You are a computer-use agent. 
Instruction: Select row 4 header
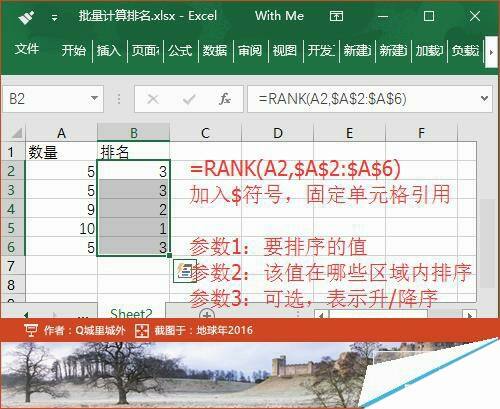pos(12,209)
